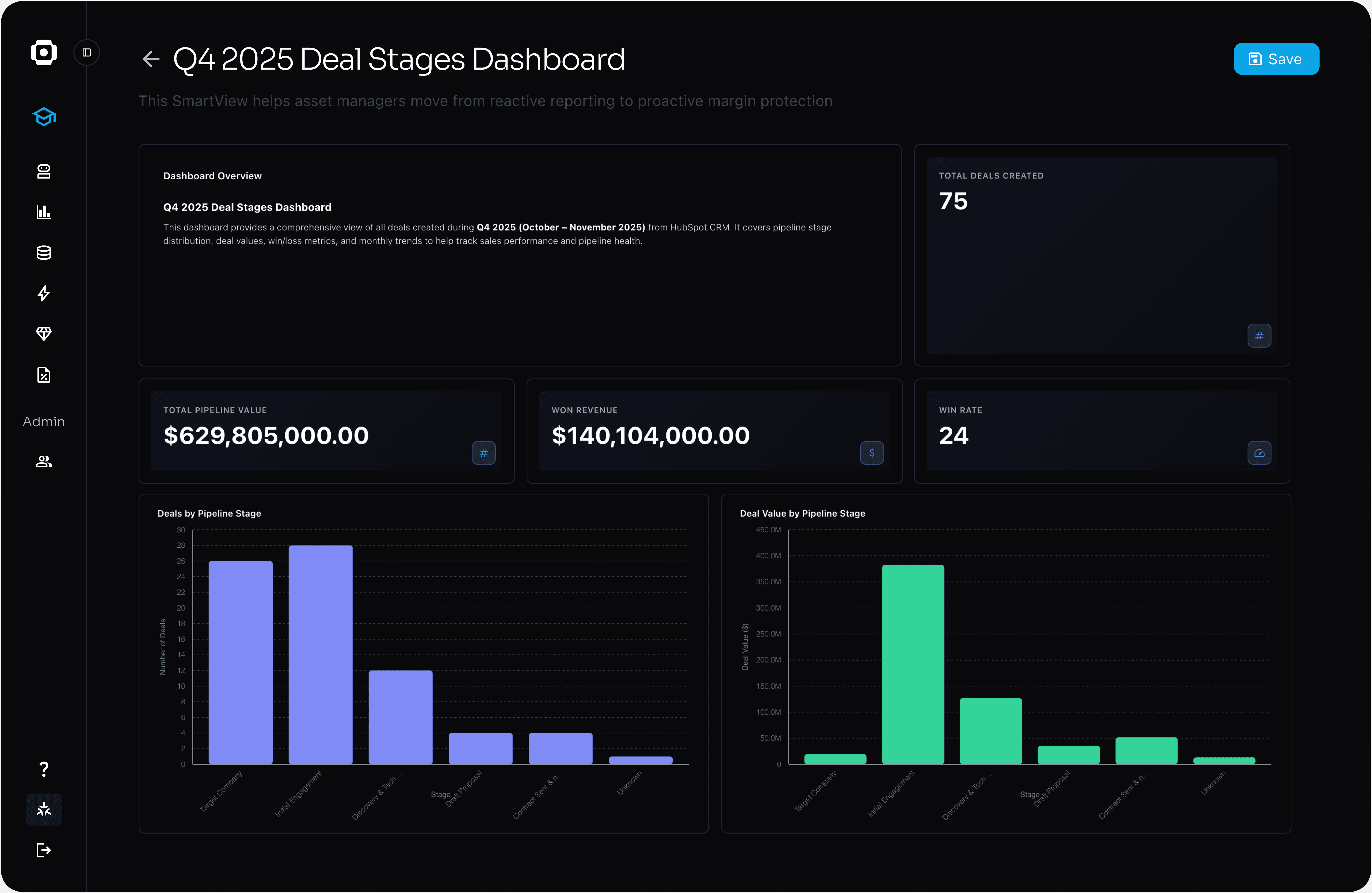The width and height of the screenshot is (1372, 893).
Task: Select the Deals by Pipeline Stage chart
Action: pyautogui.click(x=424, y=663)
